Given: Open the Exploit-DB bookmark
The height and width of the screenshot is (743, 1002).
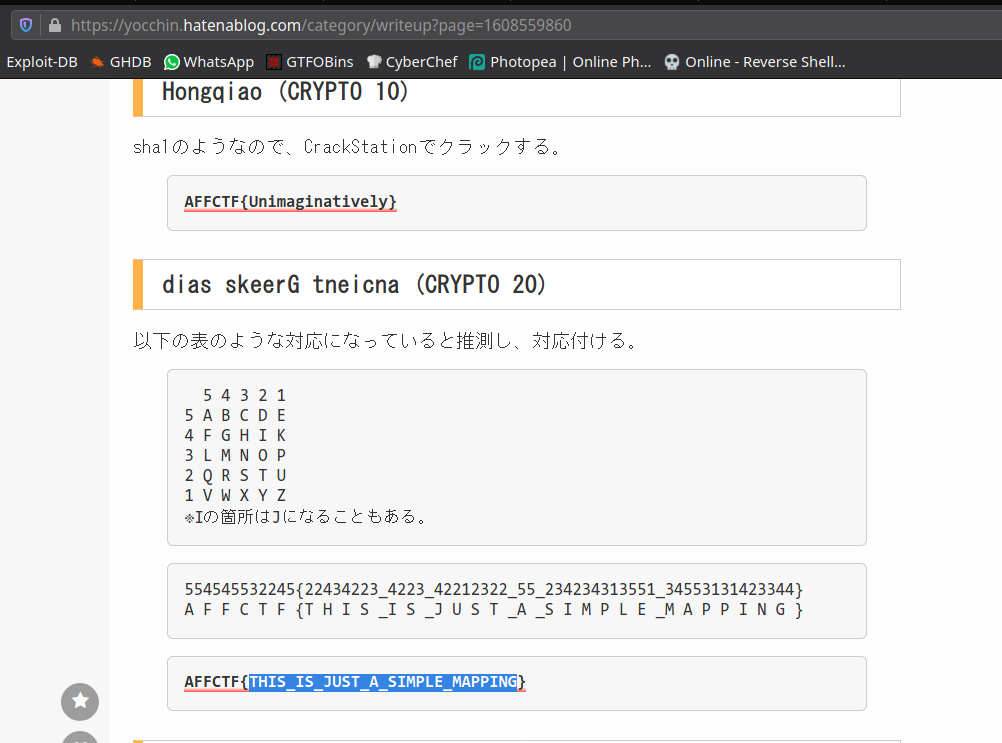Looking at the screenshot, I should pos(42,62).
